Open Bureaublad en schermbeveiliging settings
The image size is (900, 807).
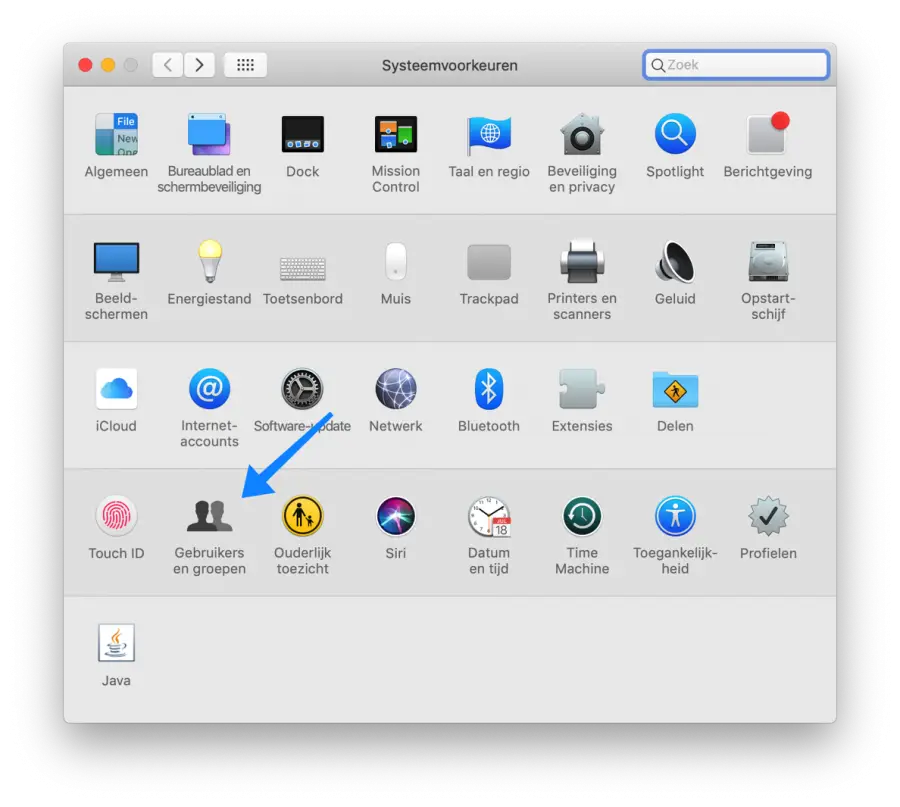point(209,134)
